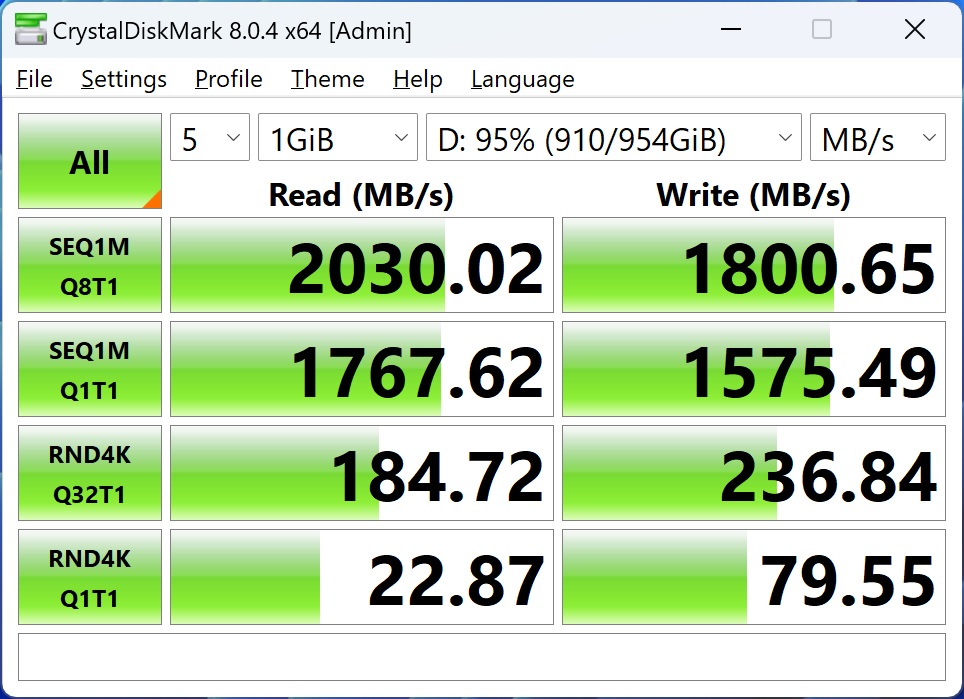Click the RND4K Q32T1 read result 184.72
The image size is (964, 699).
(362, 473)
